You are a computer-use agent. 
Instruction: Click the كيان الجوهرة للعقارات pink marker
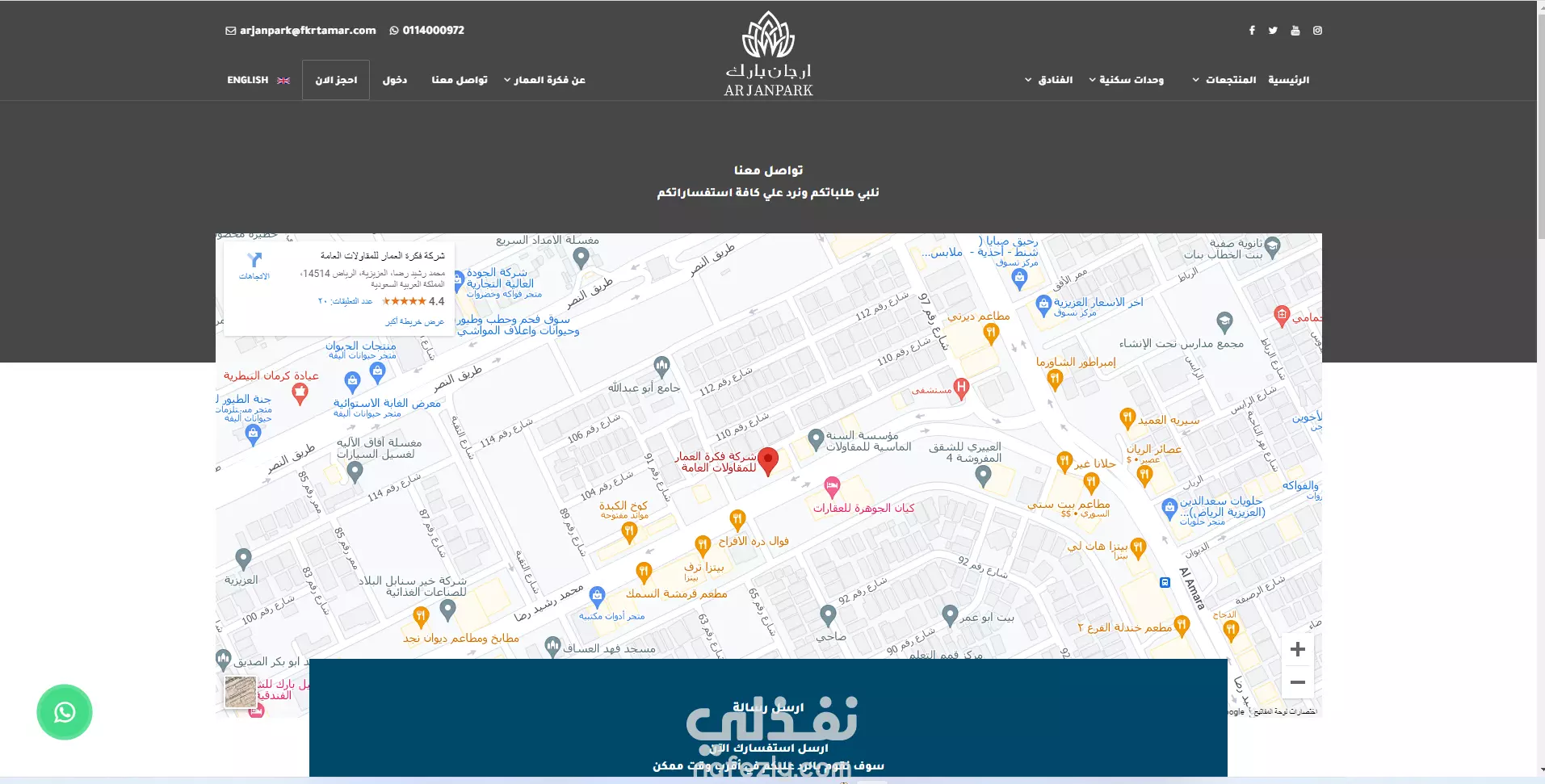(x=832, y=487)
